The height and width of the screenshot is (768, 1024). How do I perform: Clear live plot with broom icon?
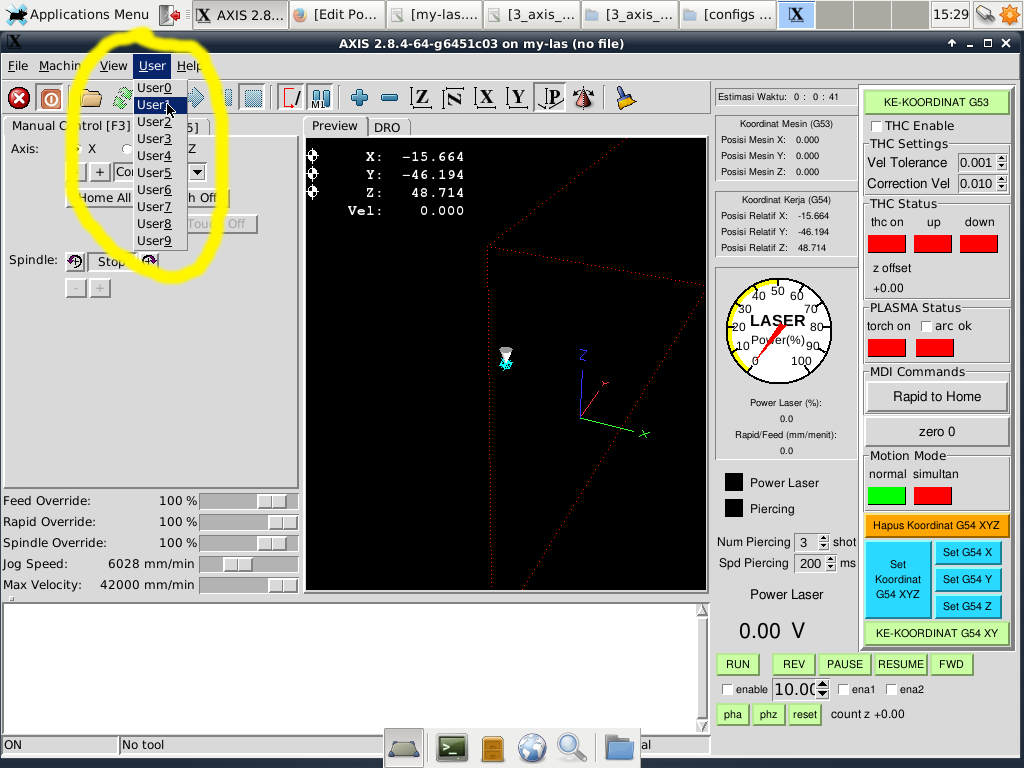[626, 98]
